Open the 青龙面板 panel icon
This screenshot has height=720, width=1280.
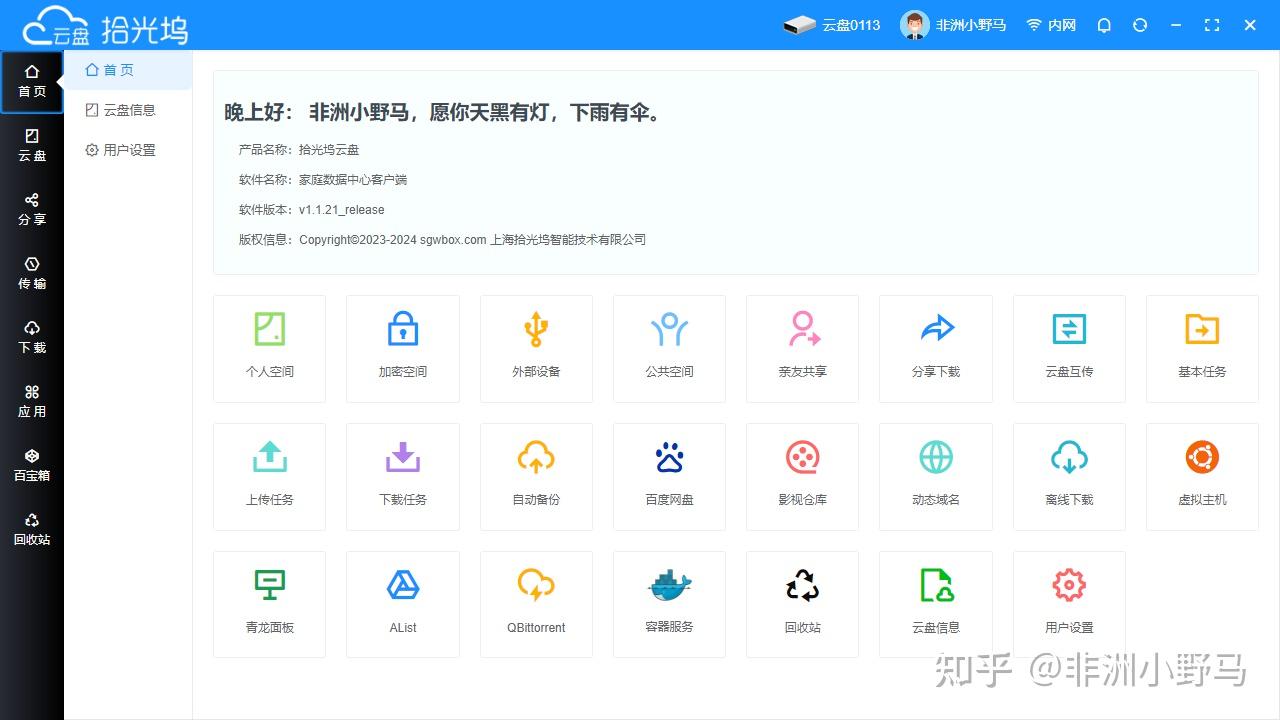tap(269, 604)
